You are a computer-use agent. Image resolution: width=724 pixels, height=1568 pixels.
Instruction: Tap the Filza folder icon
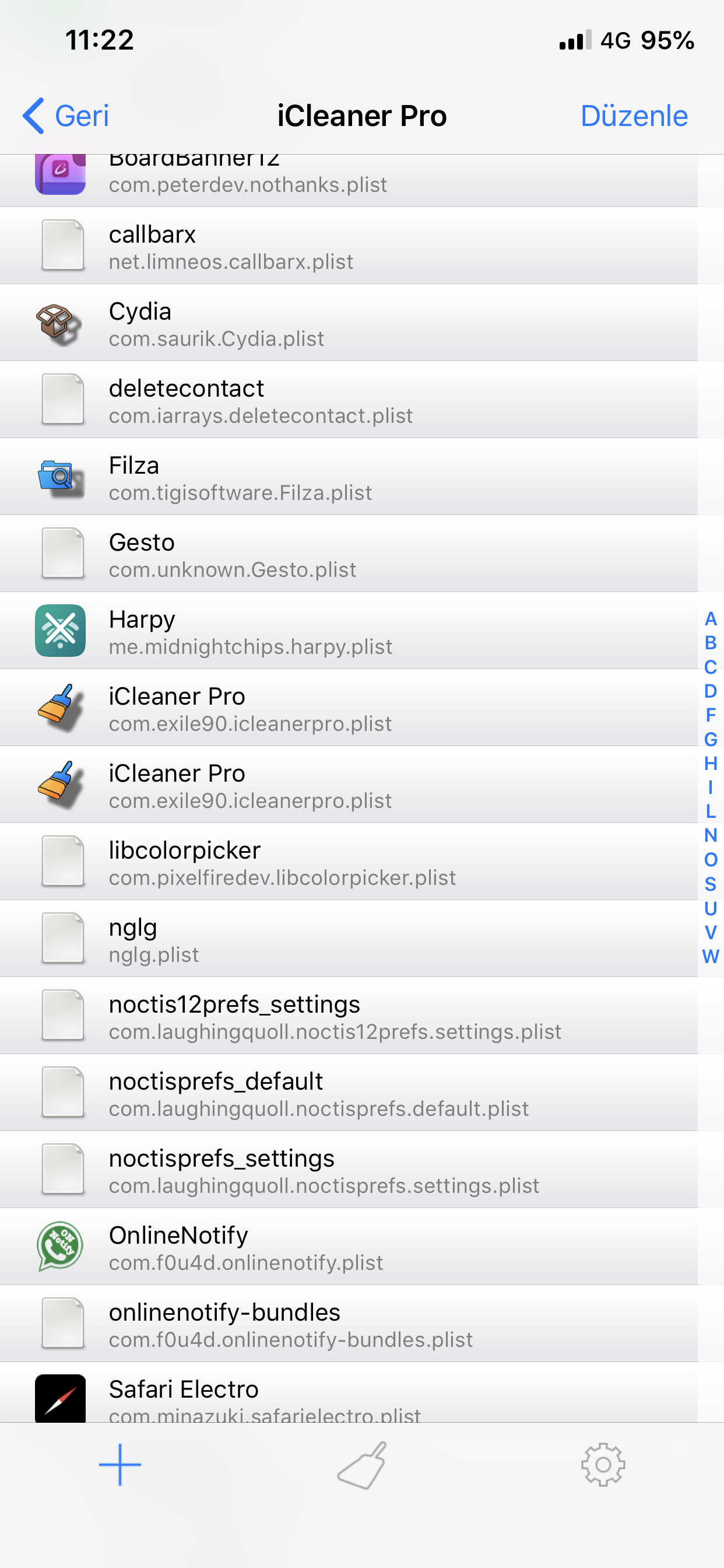(59, 477)
